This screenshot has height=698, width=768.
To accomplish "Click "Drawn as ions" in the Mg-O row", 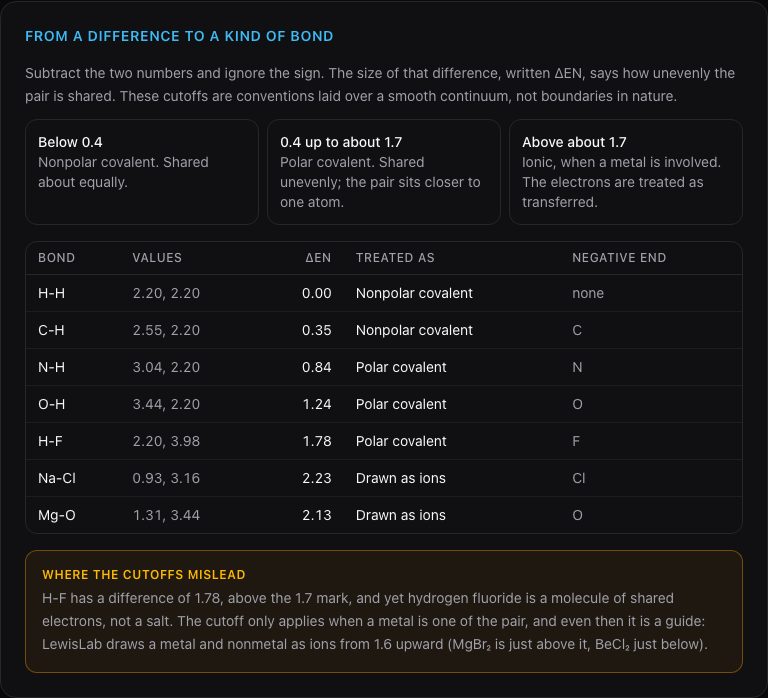I will [401, 515].
